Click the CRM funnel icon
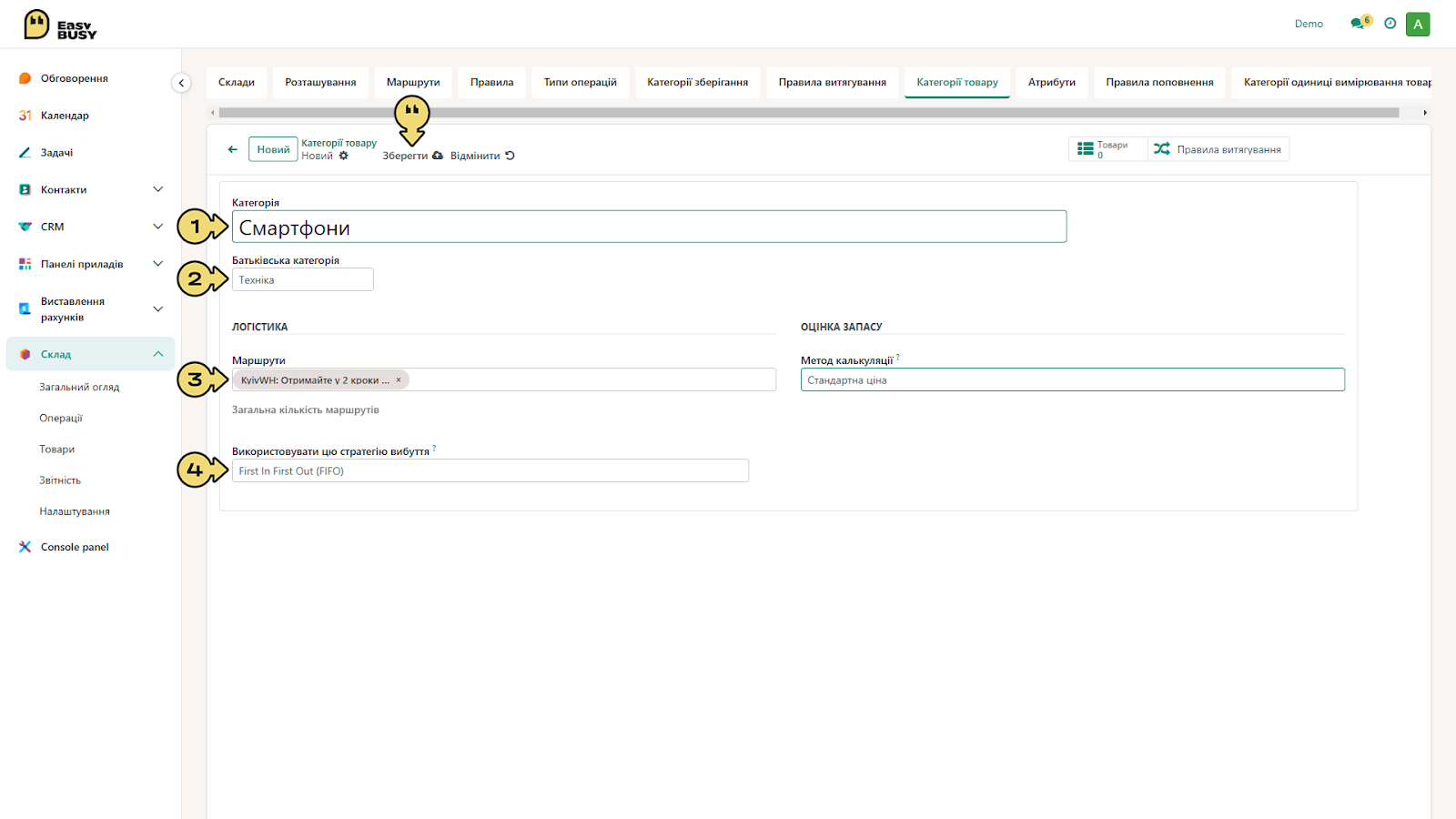The image size is (1456, 819). (25, 227)
